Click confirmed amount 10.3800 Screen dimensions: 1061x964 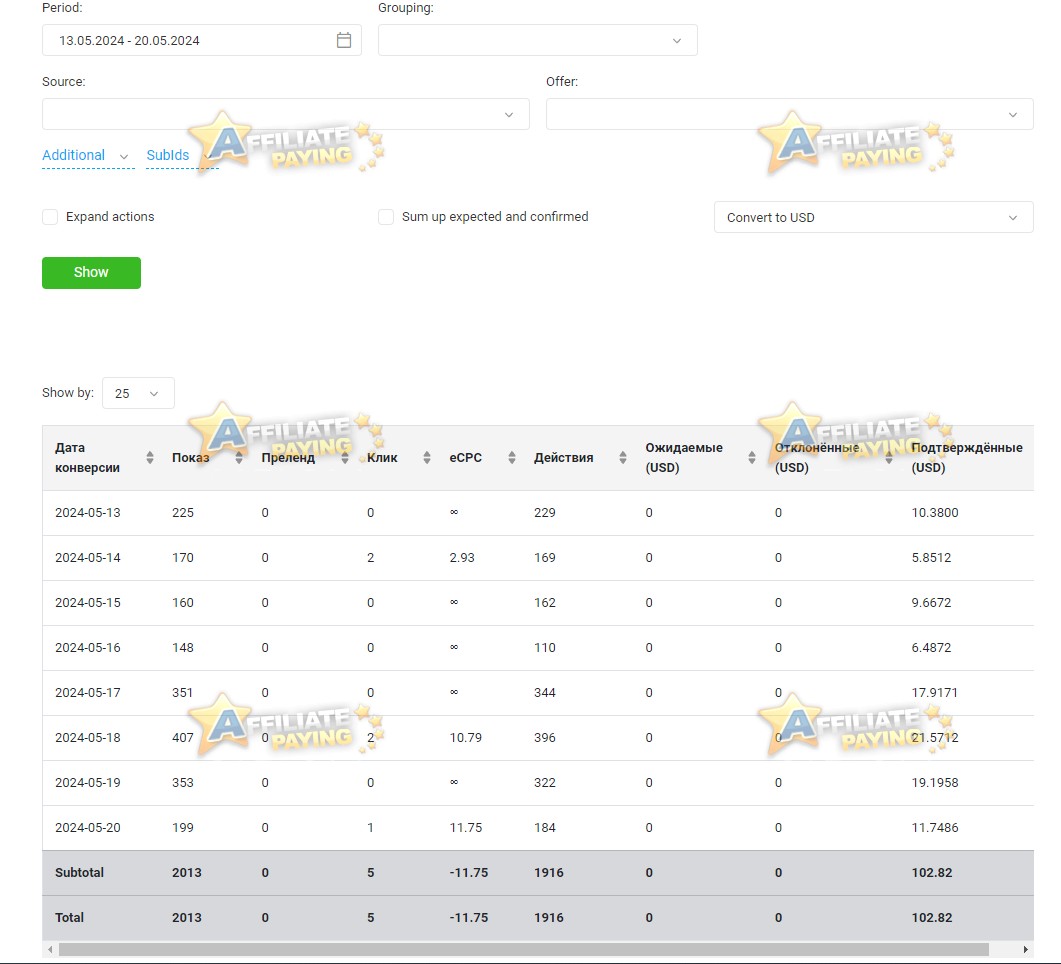pyautogui.click(x=934, y=513)
